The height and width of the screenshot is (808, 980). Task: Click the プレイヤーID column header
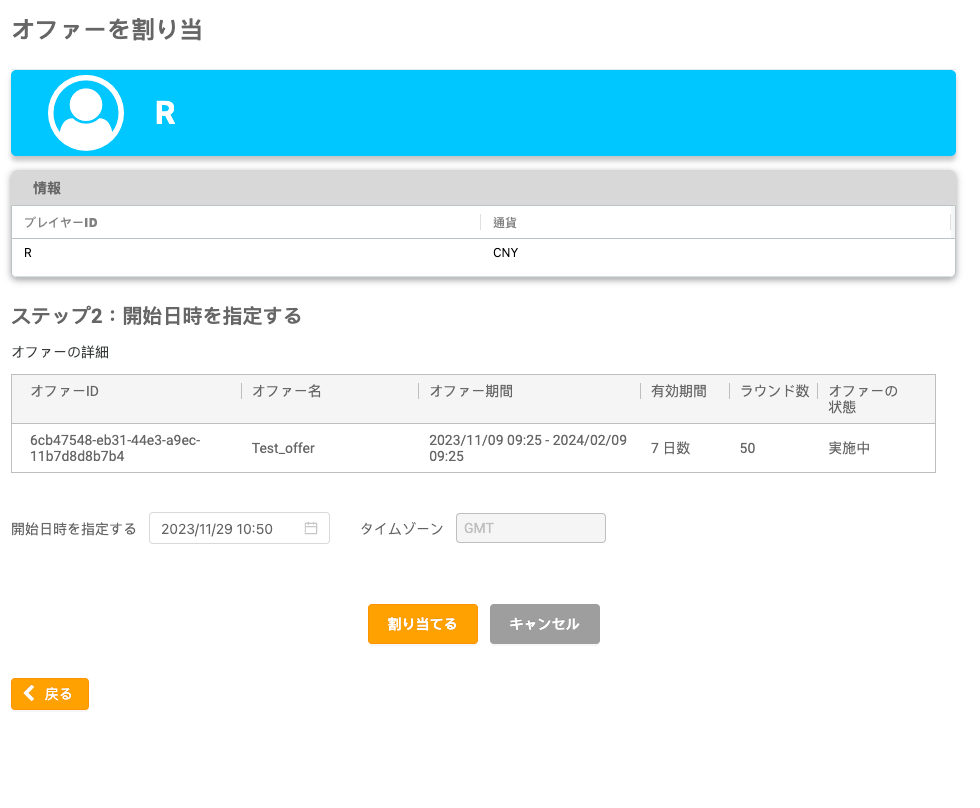click(x=61, y=222)
